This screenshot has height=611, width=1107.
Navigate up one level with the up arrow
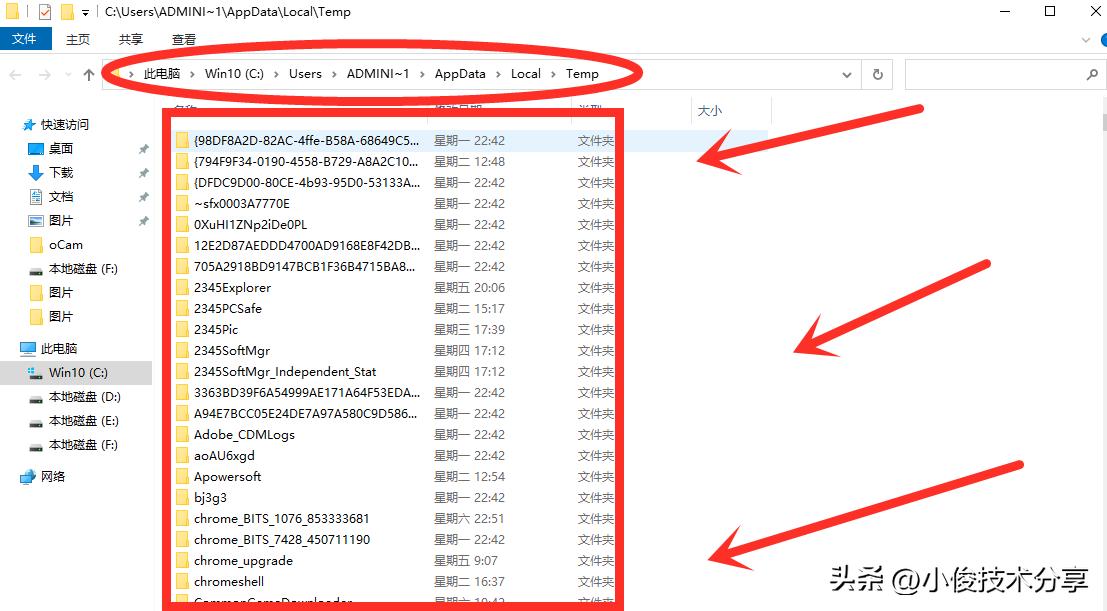(89, 74)
